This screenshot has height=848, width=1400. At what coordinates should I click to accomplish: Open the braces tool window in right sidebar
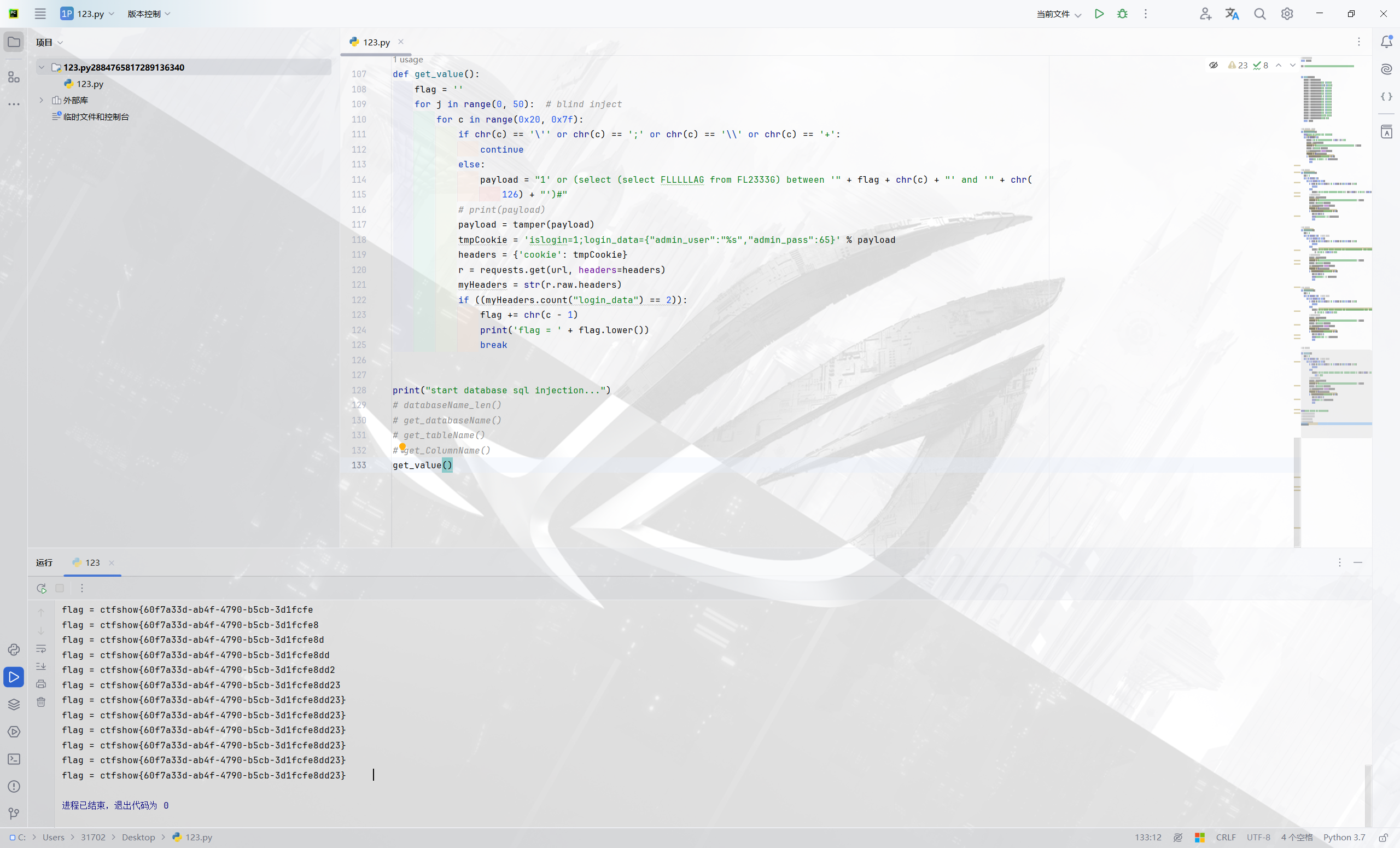[x=1386, y=97]
